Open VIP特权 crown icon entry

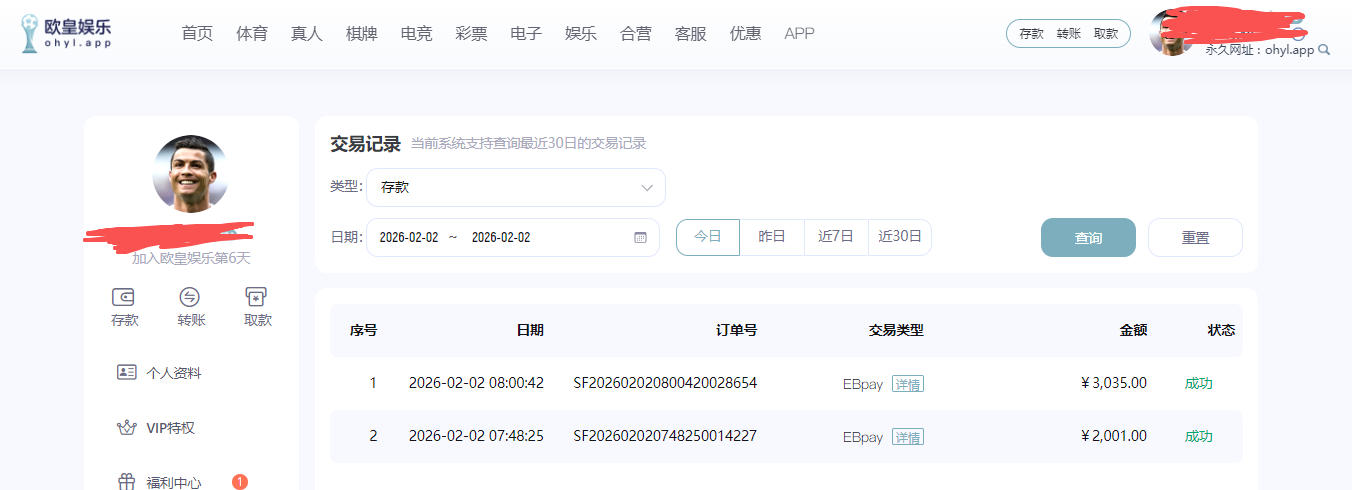[x=127, y=428]
